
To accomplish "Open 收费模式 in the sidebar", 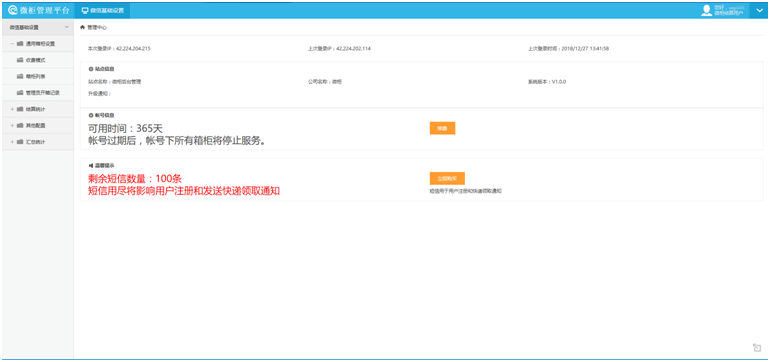I will click(x=37, y=60).
